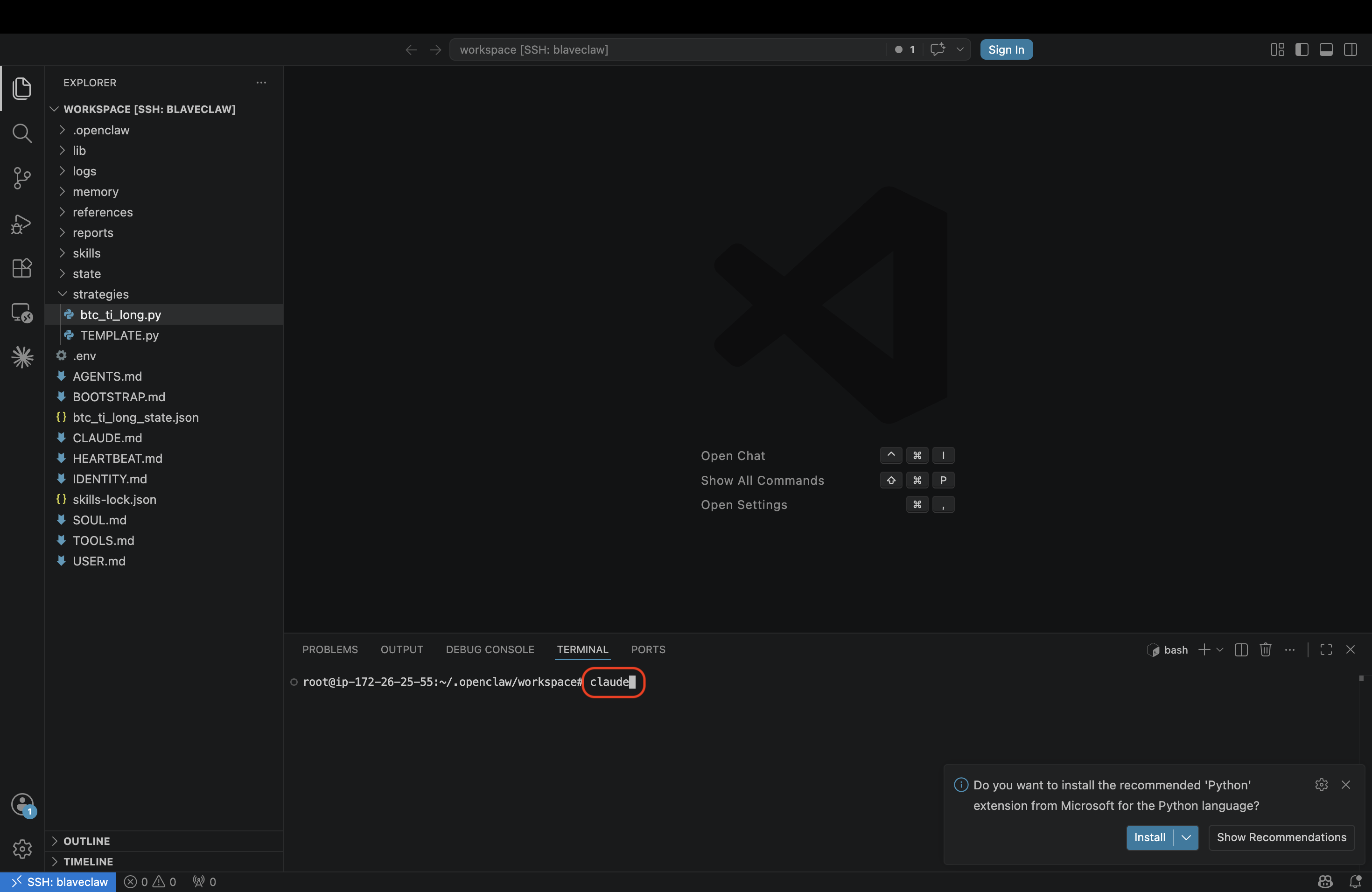The image size is (1372, 892).
Task: Open the .env file
Action: click(164, 355)
